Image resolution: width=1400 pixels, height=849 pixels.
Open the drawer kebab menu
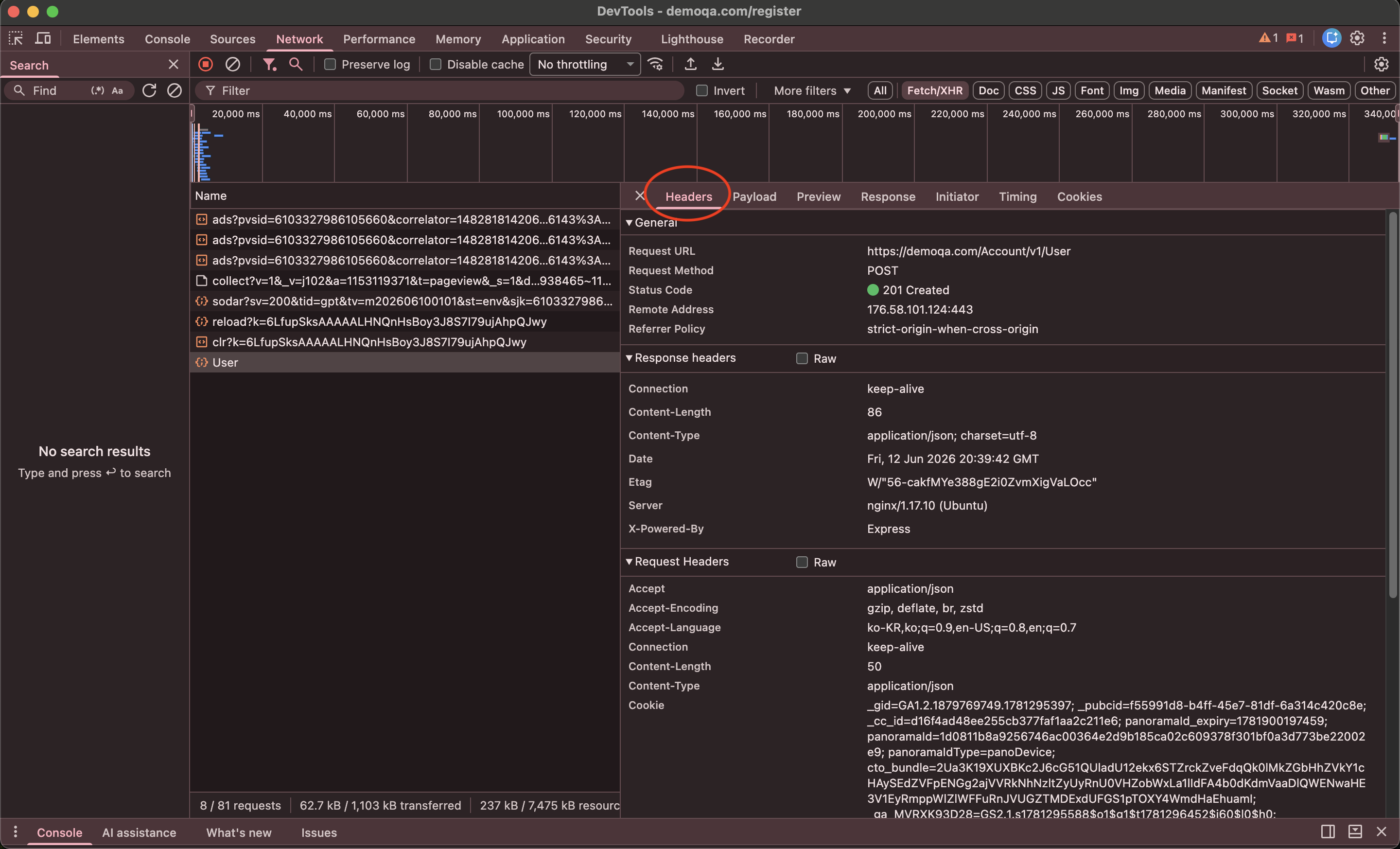point(16,832)
